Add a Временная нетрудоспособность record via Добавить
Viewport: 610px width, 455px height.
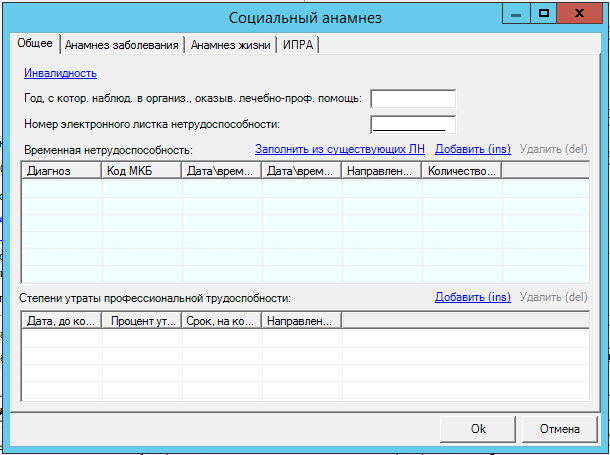473,149
